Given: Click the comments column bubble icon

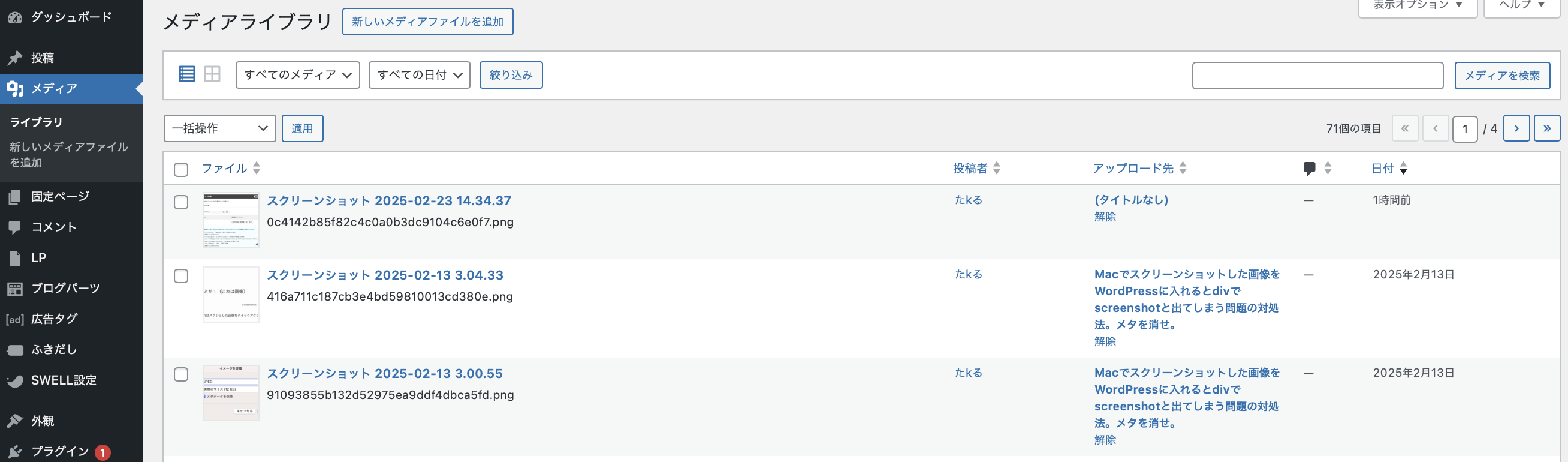Looking at the screenshot, I should [1309, 168].
